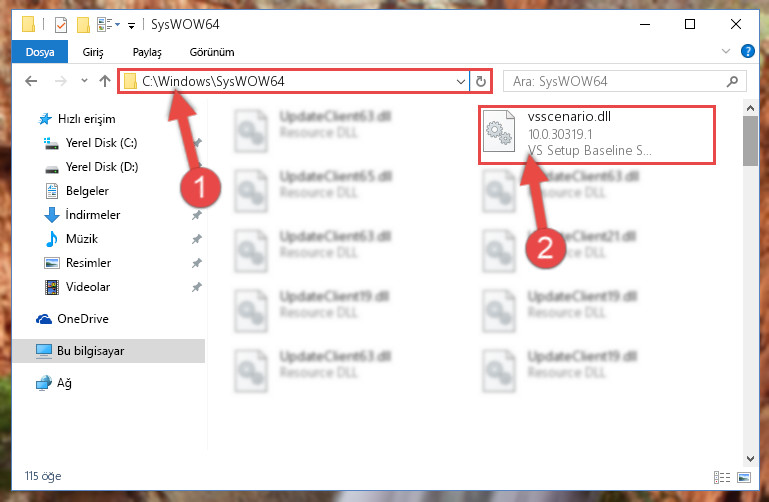769x502 pixels.
Task: Expand the ribbon with the chevron
Action: click(x=726, y=51)
